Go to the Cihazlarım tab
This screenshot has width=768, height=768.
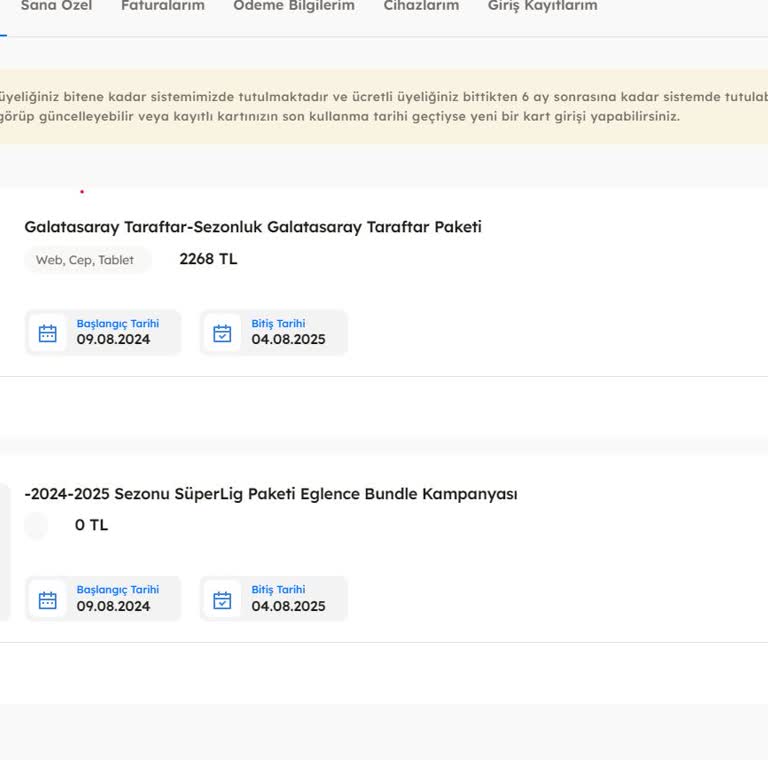(x=421, y=6)
